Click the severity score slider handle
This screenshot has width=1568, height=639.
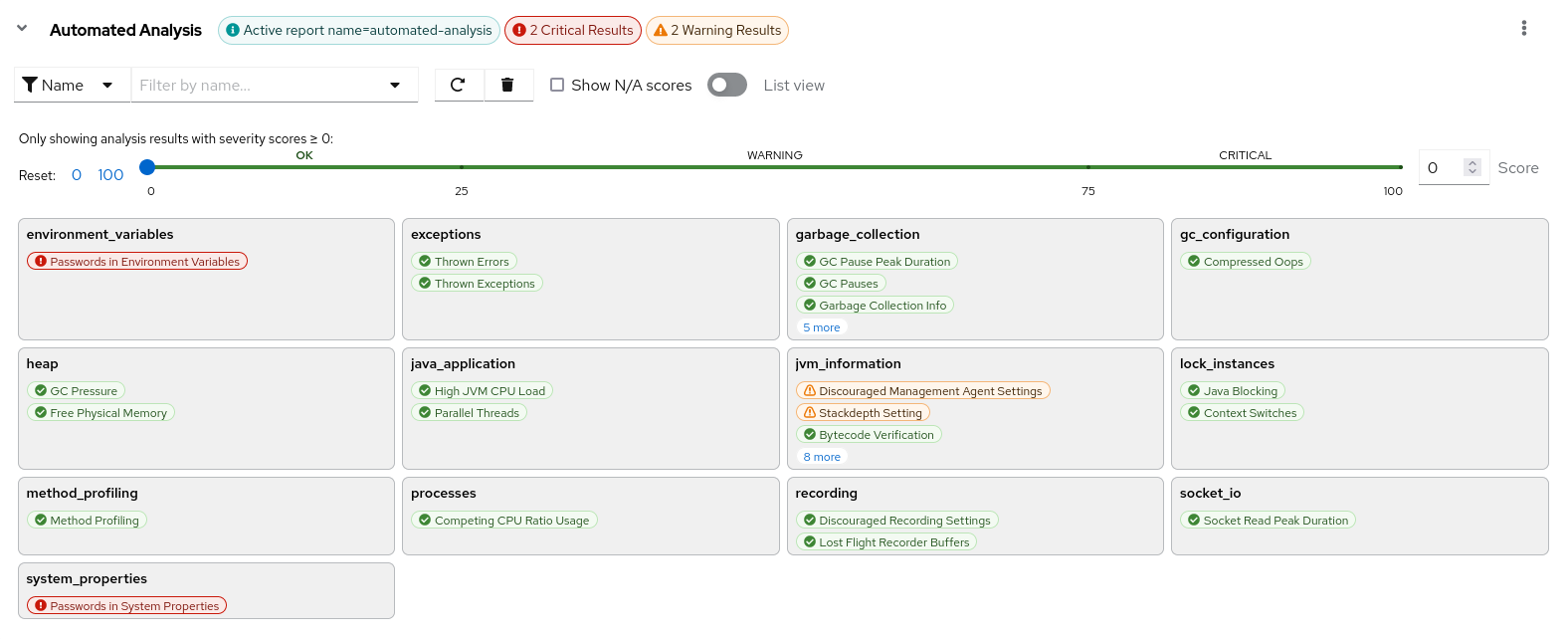[147, 167]
